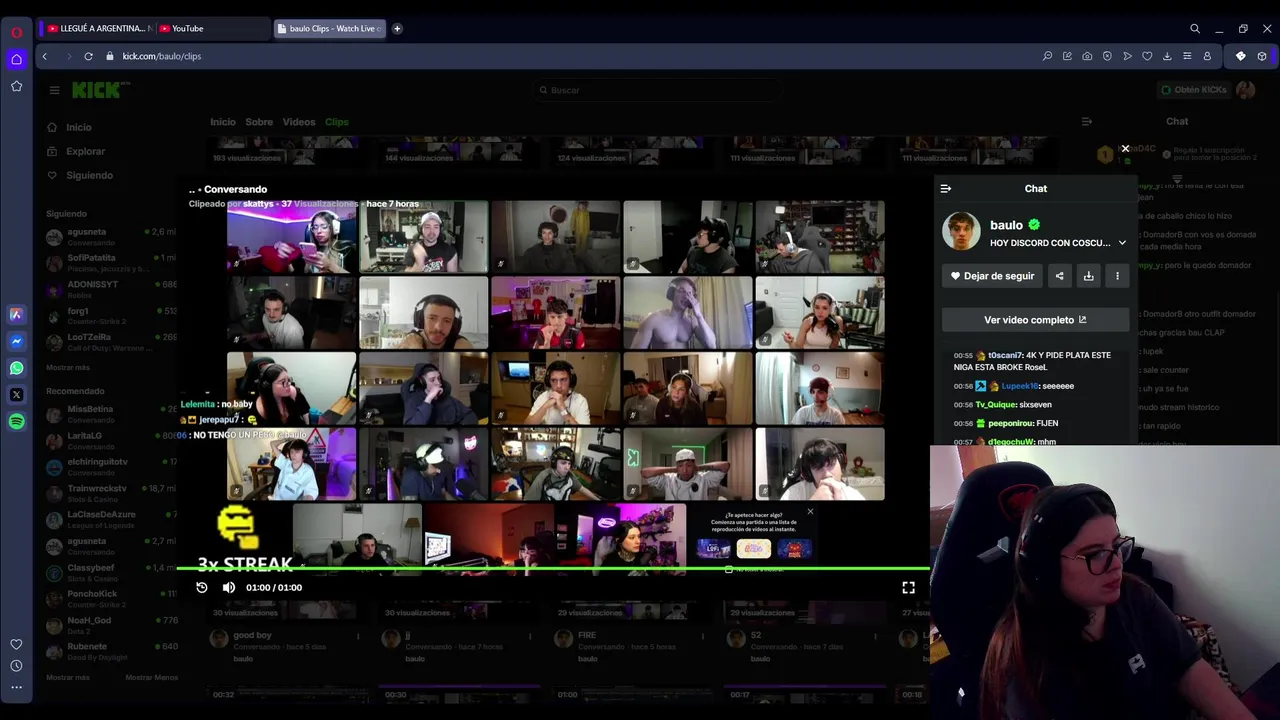Viewport: 1280px width, 720px height.
Task: Open browser profile account icon
Action: click(x=1207, y=56)
